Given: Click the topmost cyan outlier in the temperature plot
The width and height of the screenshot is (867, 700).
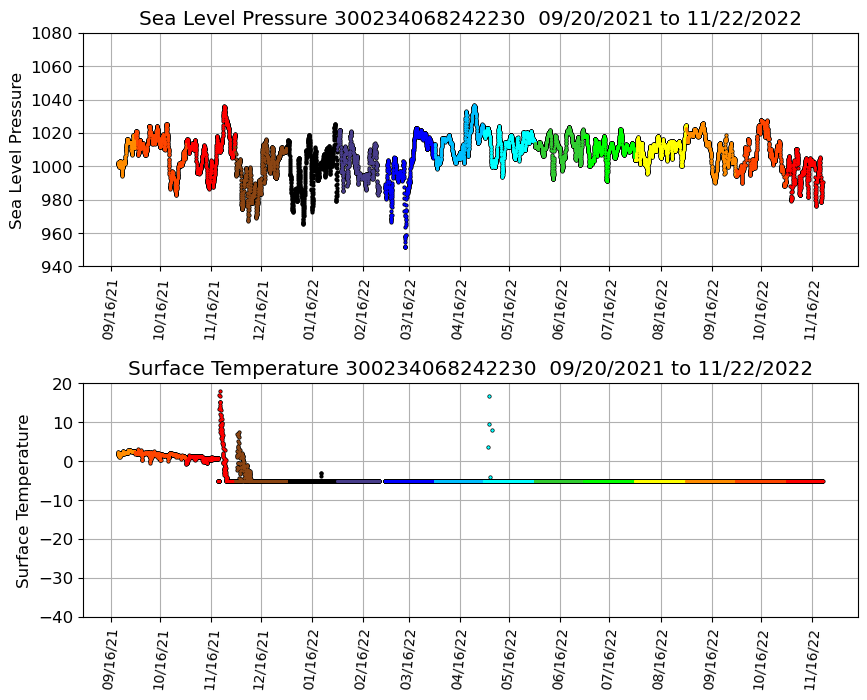Looking at the screenshot, I should coord(489,396).
